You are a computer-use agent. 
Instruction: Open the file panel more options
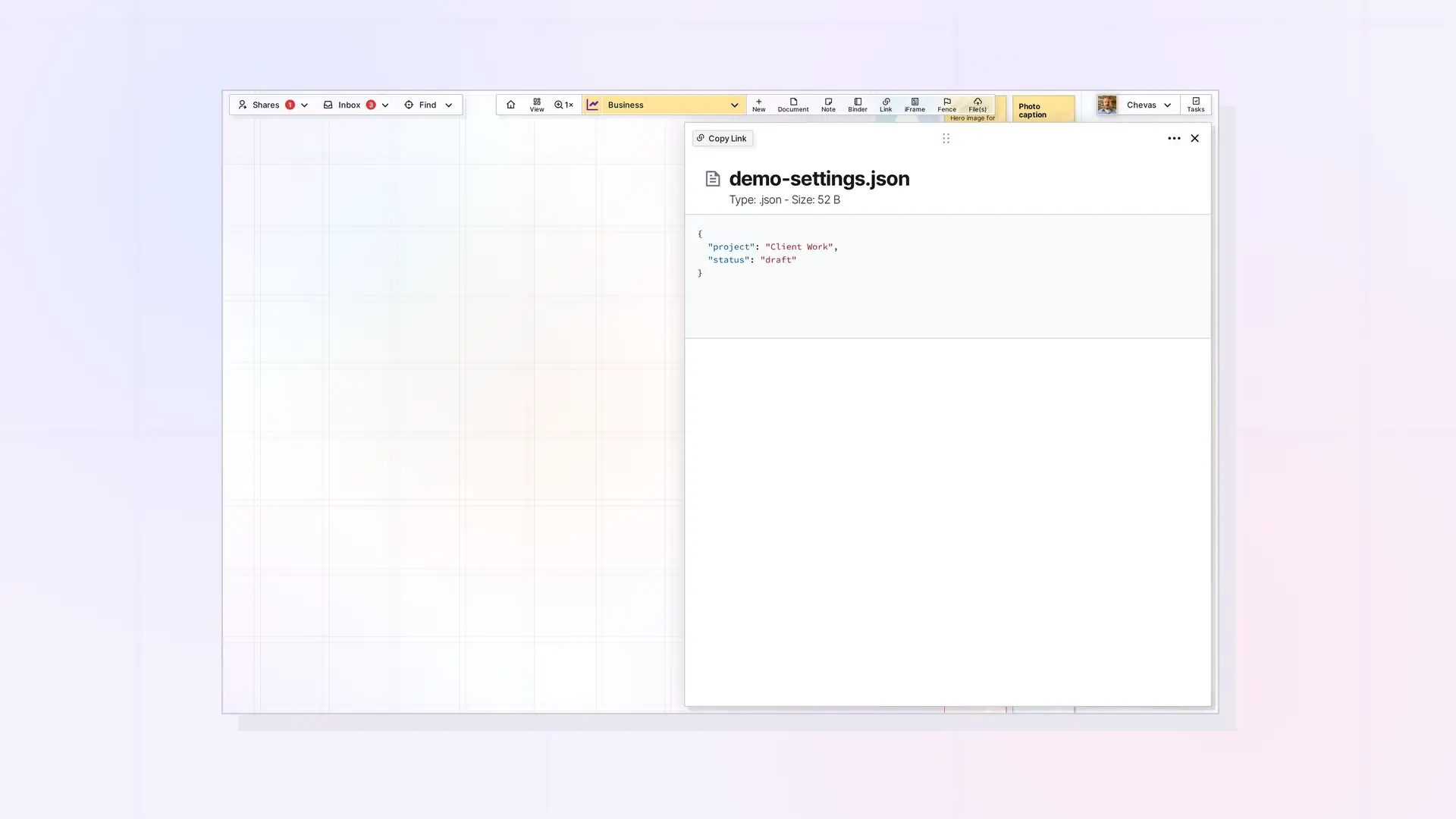(x=1174, y=138)
